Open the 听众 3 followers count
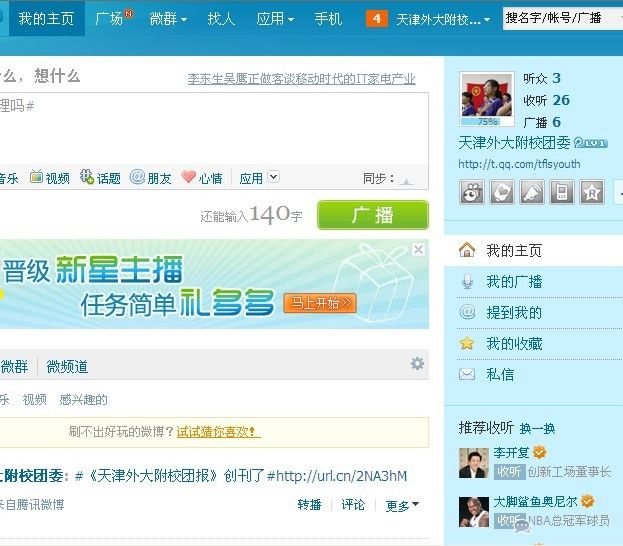The image size is (623, 546). pos(542,78)
